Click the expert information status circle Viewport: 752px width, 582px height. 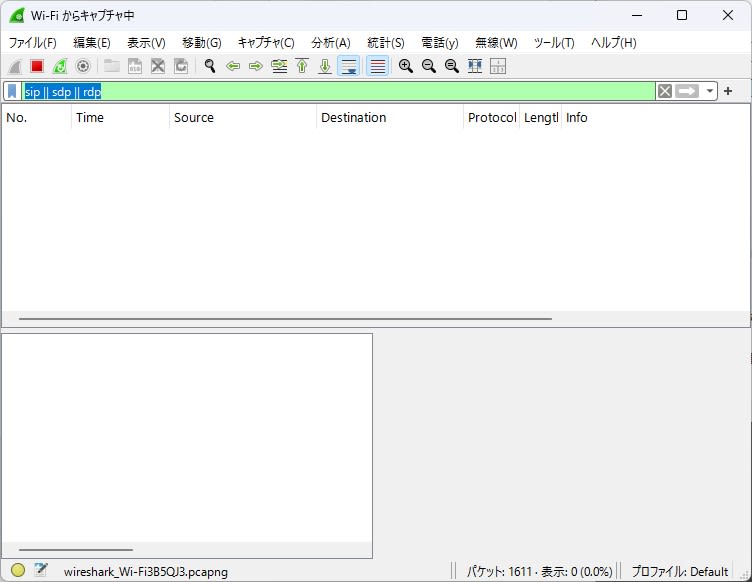pyautogui.click(x=18, y=570)
